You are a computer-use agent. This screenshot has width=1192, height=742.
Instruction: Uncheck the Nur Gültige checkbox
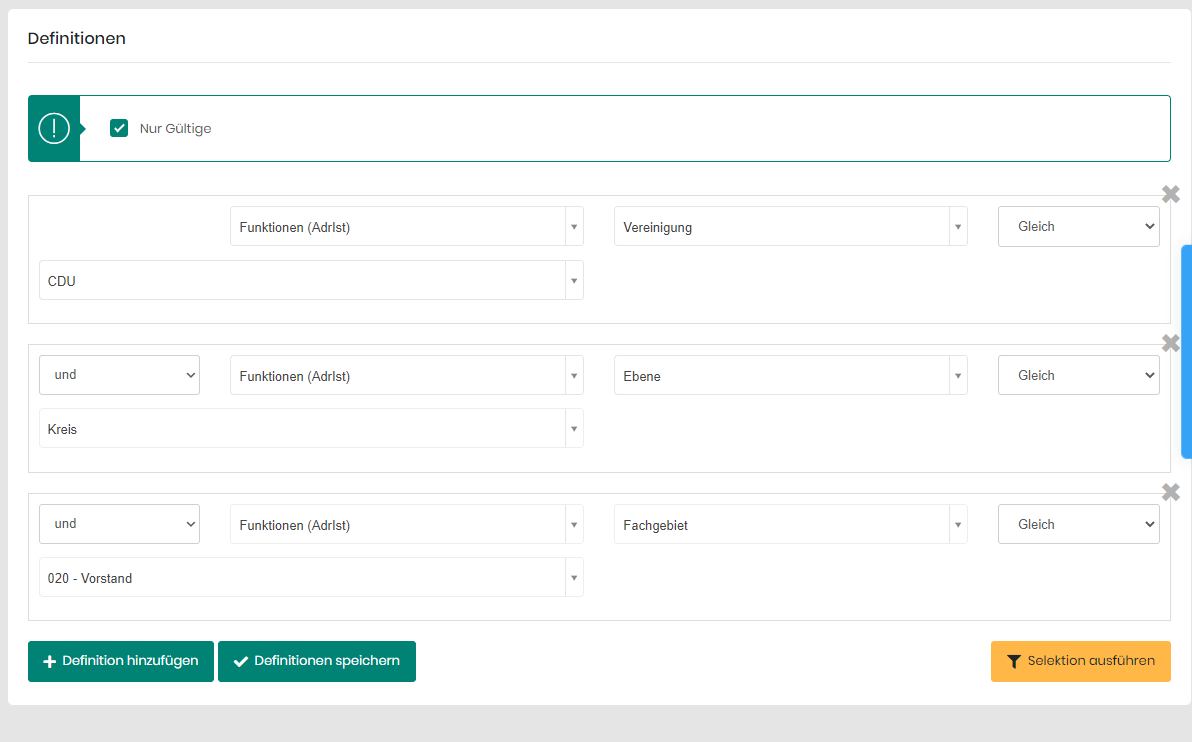coord(119,128)
